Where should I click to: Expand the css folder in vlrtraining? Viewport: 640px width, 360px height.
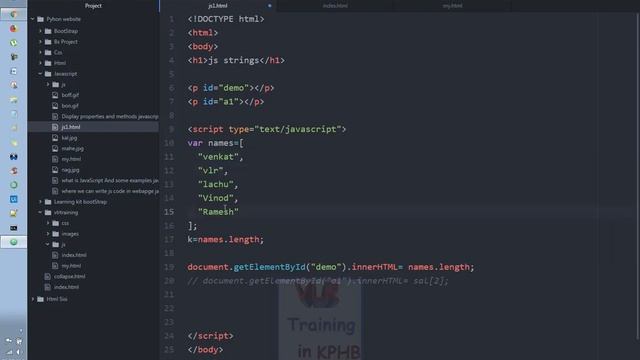(48, 223)
